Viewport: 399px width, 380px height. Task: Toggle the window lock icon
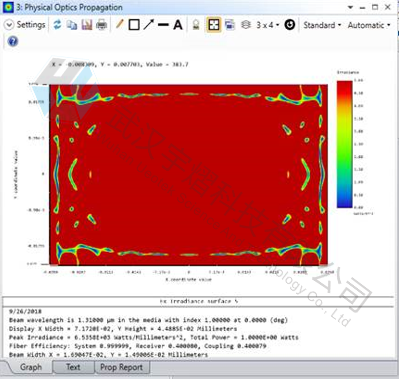click(x=196, y=25)
